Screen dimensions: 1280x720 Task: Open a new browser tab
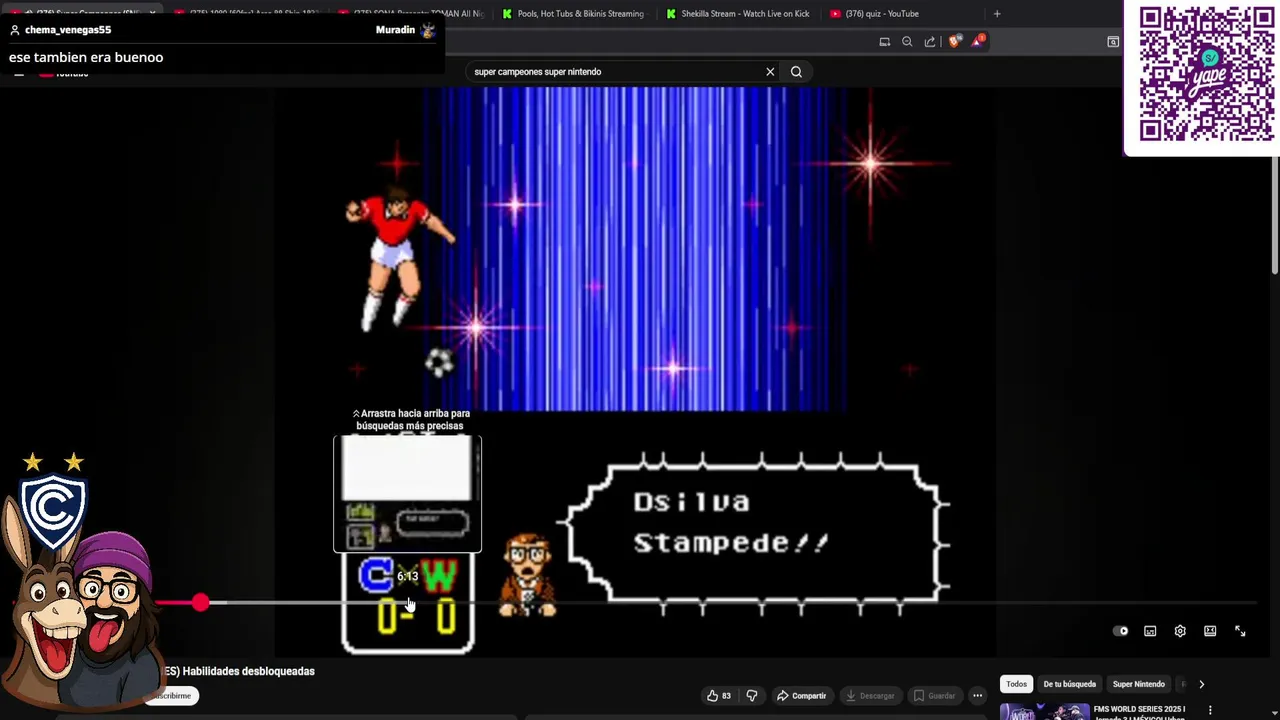click(996, 14)
